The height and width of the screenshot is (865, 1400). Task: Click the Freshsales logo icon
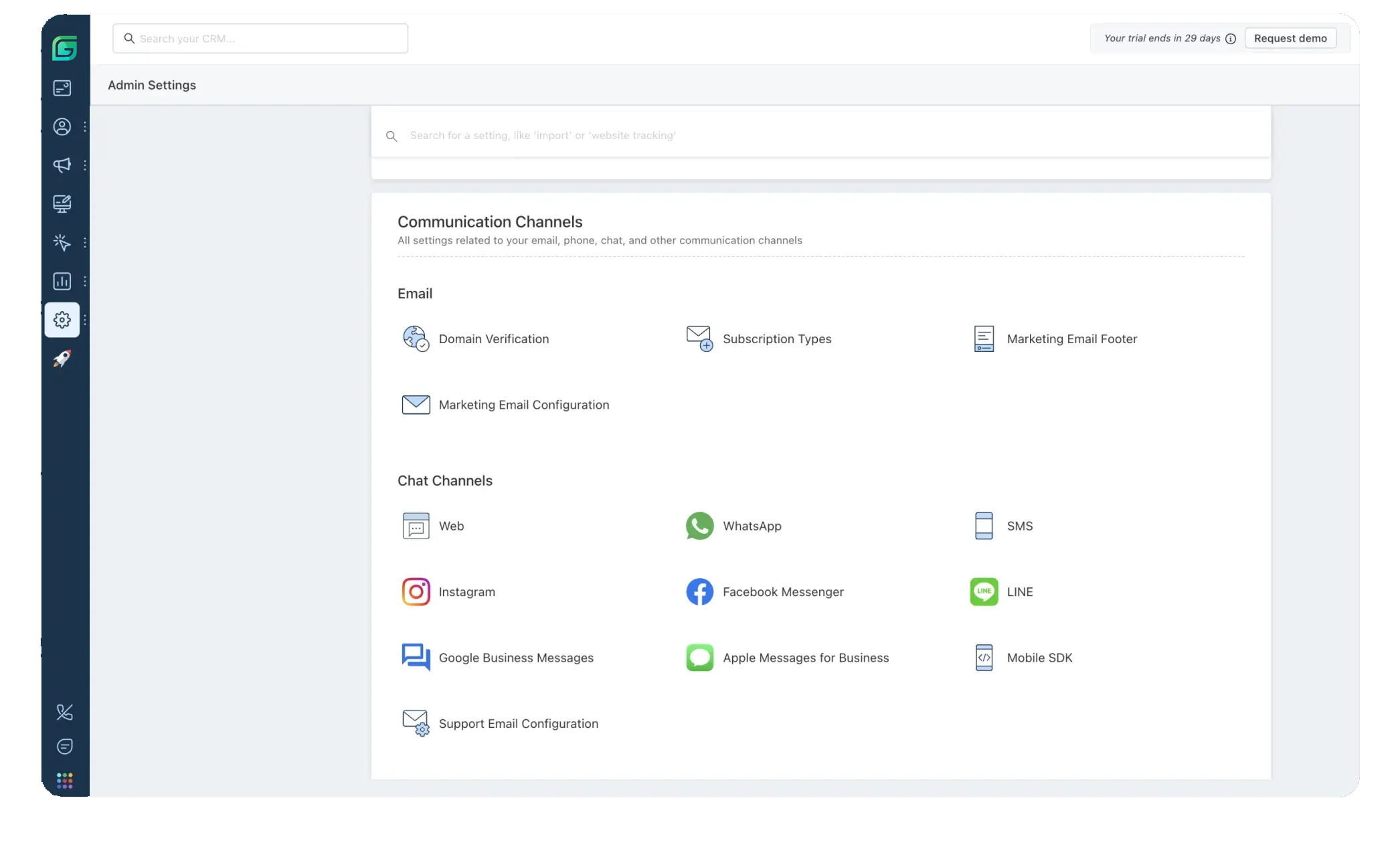click(x=64, y=47)
